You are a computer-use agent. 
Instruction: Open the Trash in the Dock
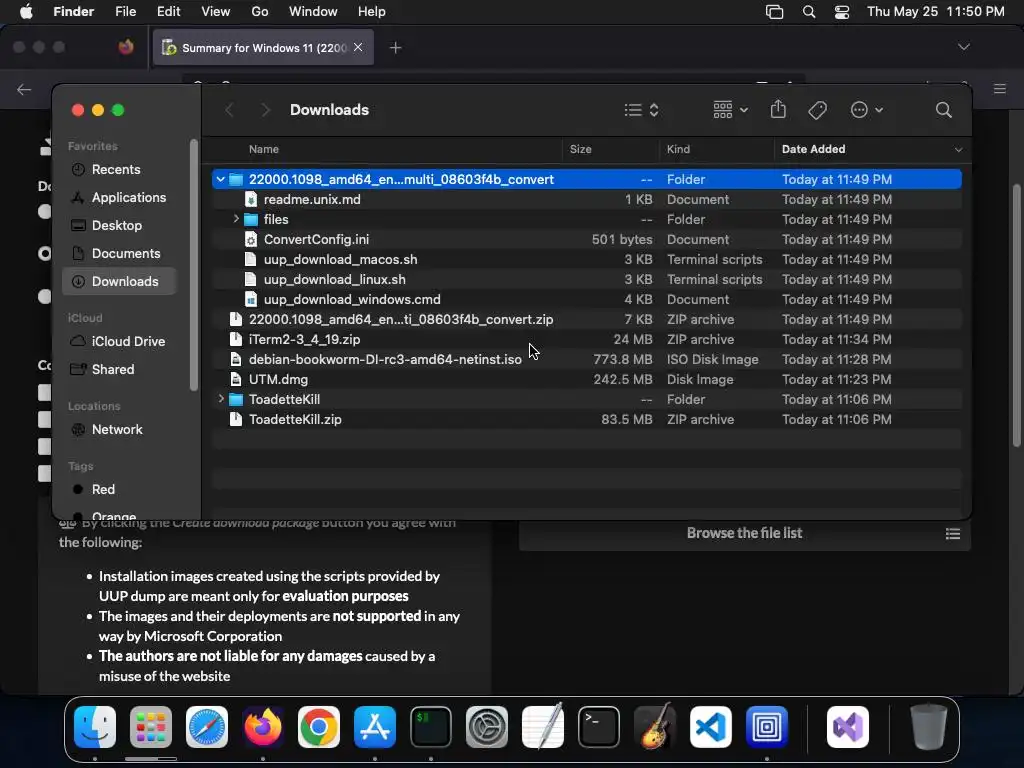[929, 727]
